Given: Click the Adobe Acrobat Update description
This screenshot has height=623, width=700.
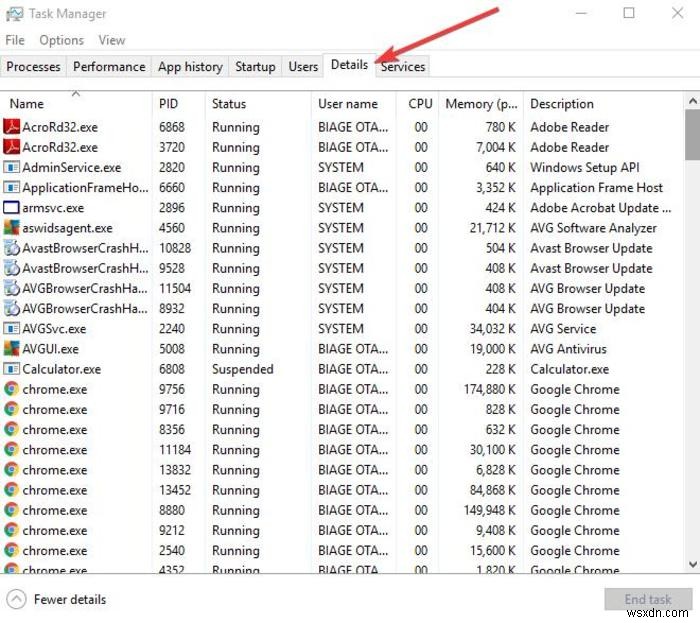Looking at the screenshot, I should tap(600, 208).
